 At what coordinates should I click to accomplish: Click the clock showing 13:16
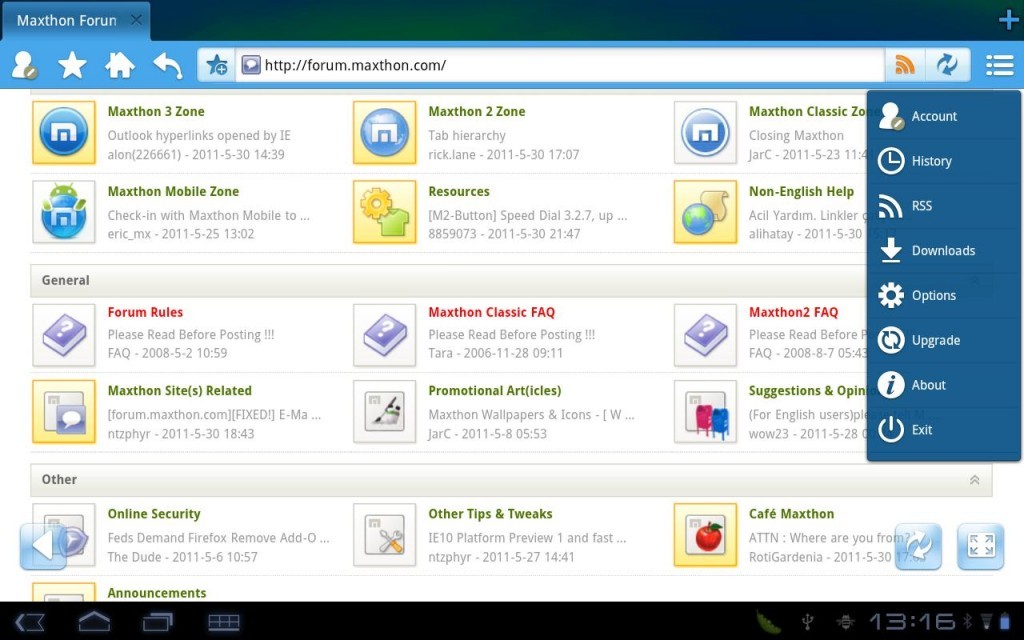tap(912, 621)
